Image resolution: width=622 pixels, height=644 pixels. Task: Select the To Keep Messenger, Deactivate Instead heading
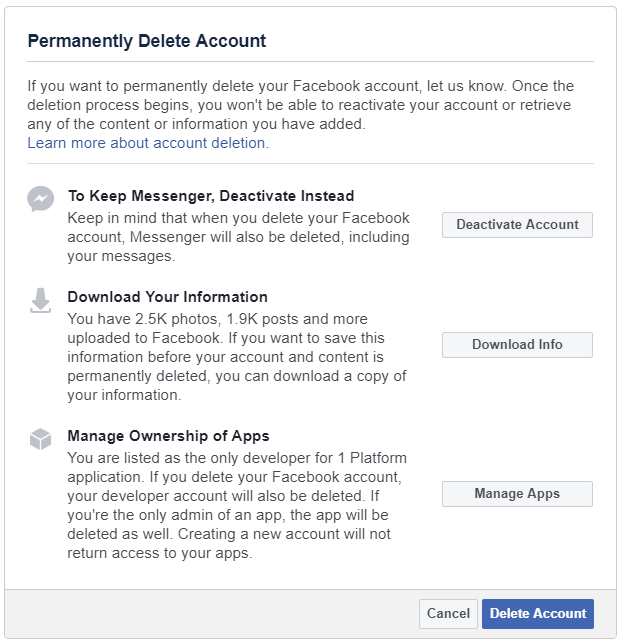211,196
